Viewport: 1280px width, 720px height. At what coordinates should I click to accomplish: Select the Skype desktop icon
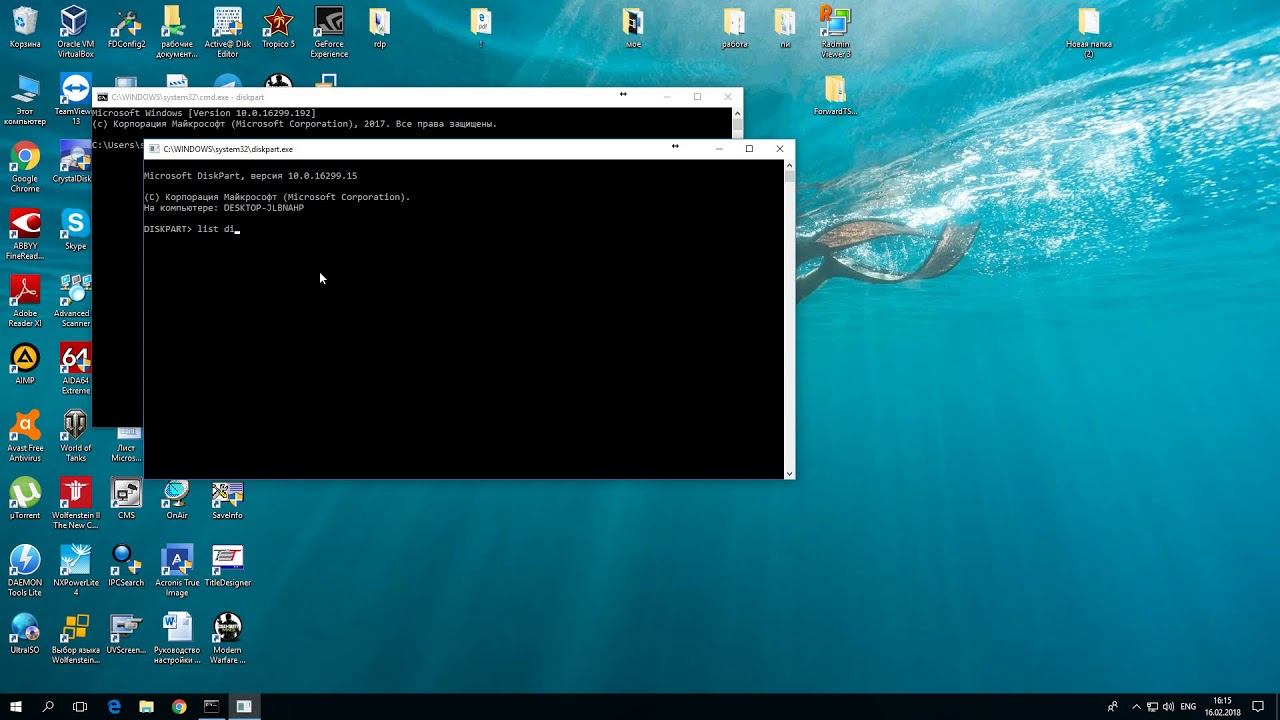75,230
